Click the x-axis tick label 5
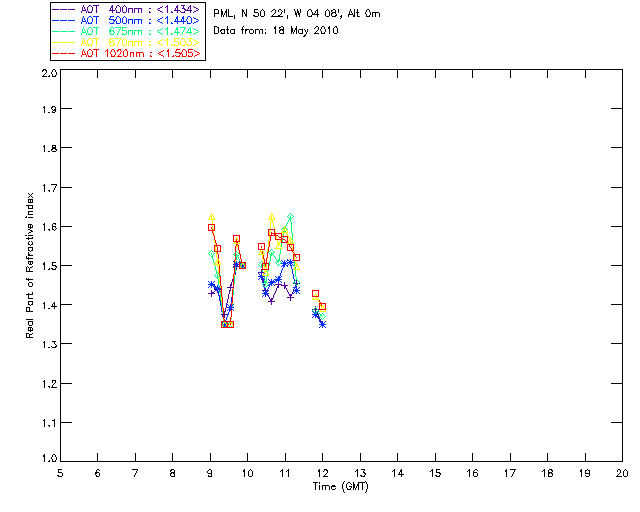The image size is (640, 512). click(60, 473)
